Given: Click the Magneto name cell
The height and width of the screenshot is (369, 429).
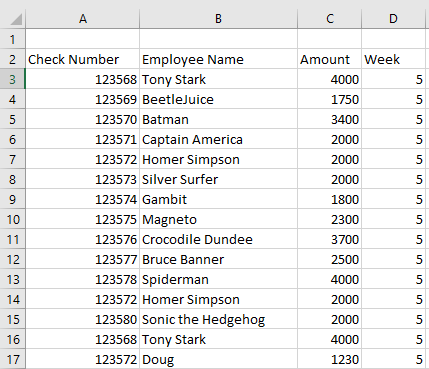Looking at the screenshot, I should click(x=218, y=219).
